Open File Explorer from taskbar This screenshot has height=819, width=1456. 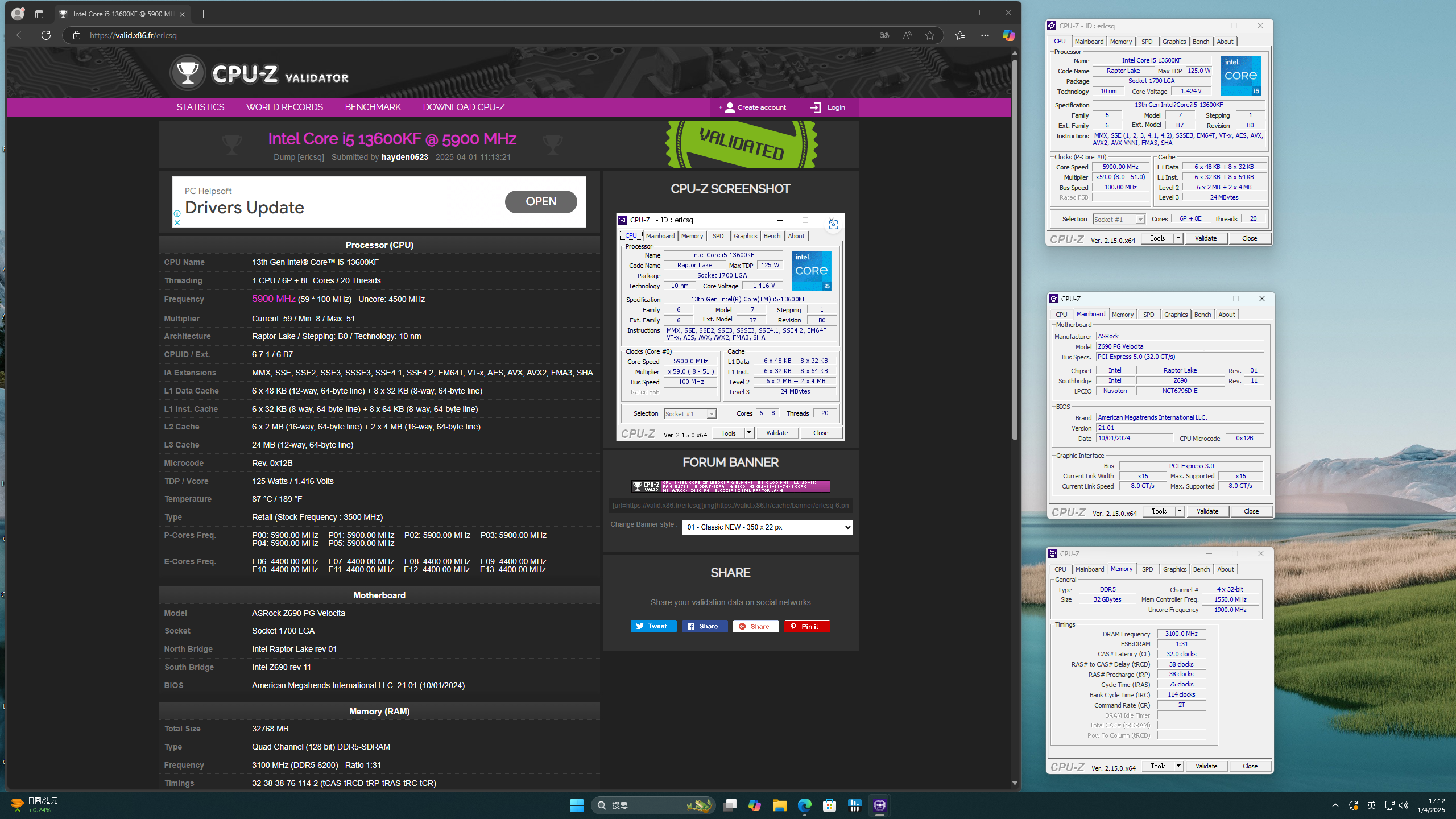point(779,805)
